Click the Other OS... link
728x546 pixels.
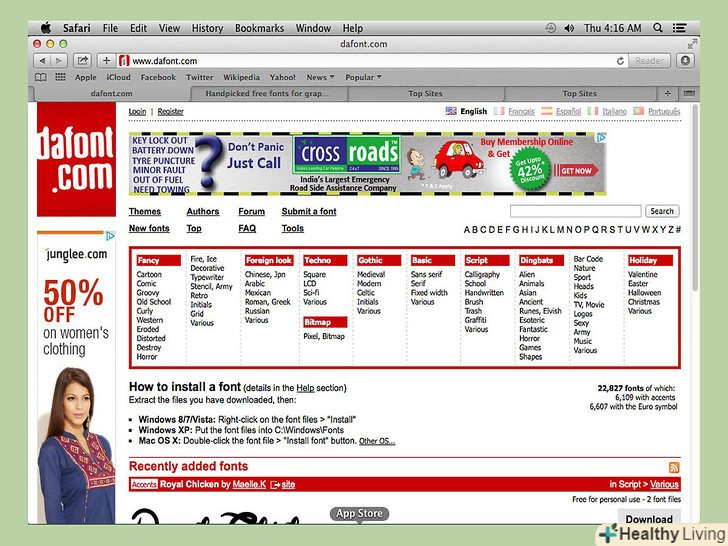click(377, 441)
